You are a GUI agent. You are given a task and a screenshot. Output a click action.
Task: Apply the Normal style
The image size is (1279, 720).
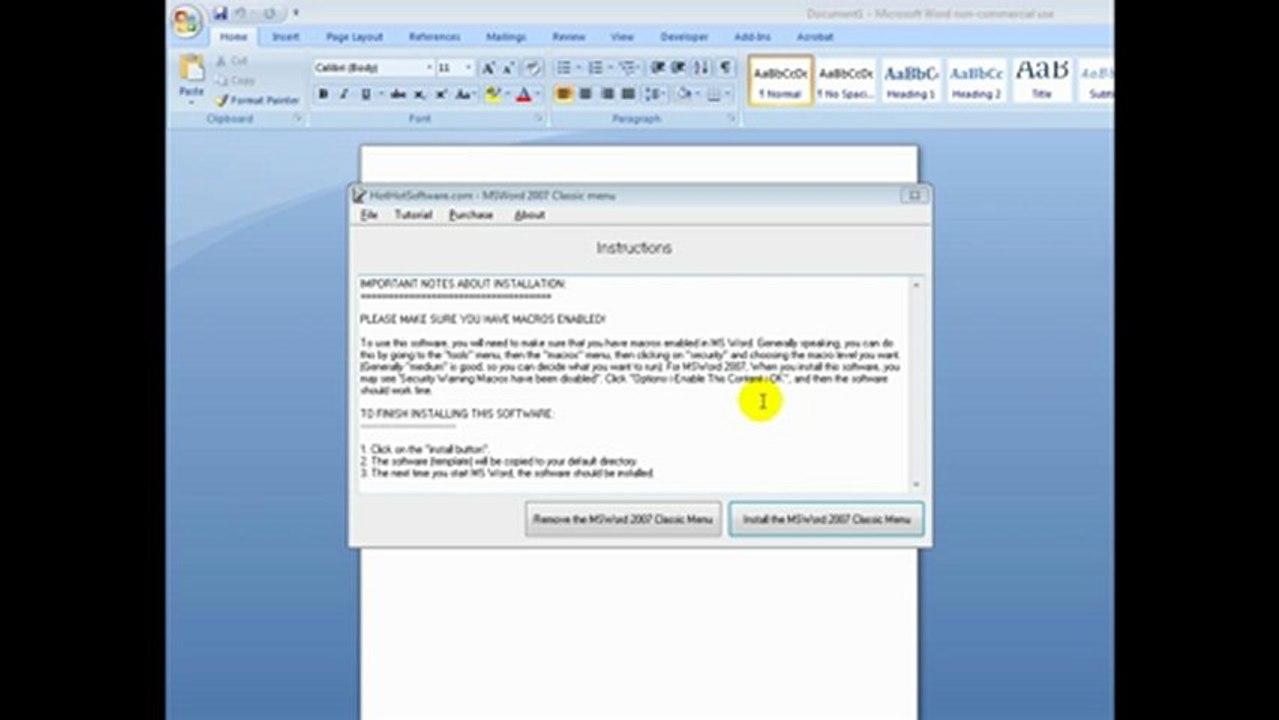point(781,80)
